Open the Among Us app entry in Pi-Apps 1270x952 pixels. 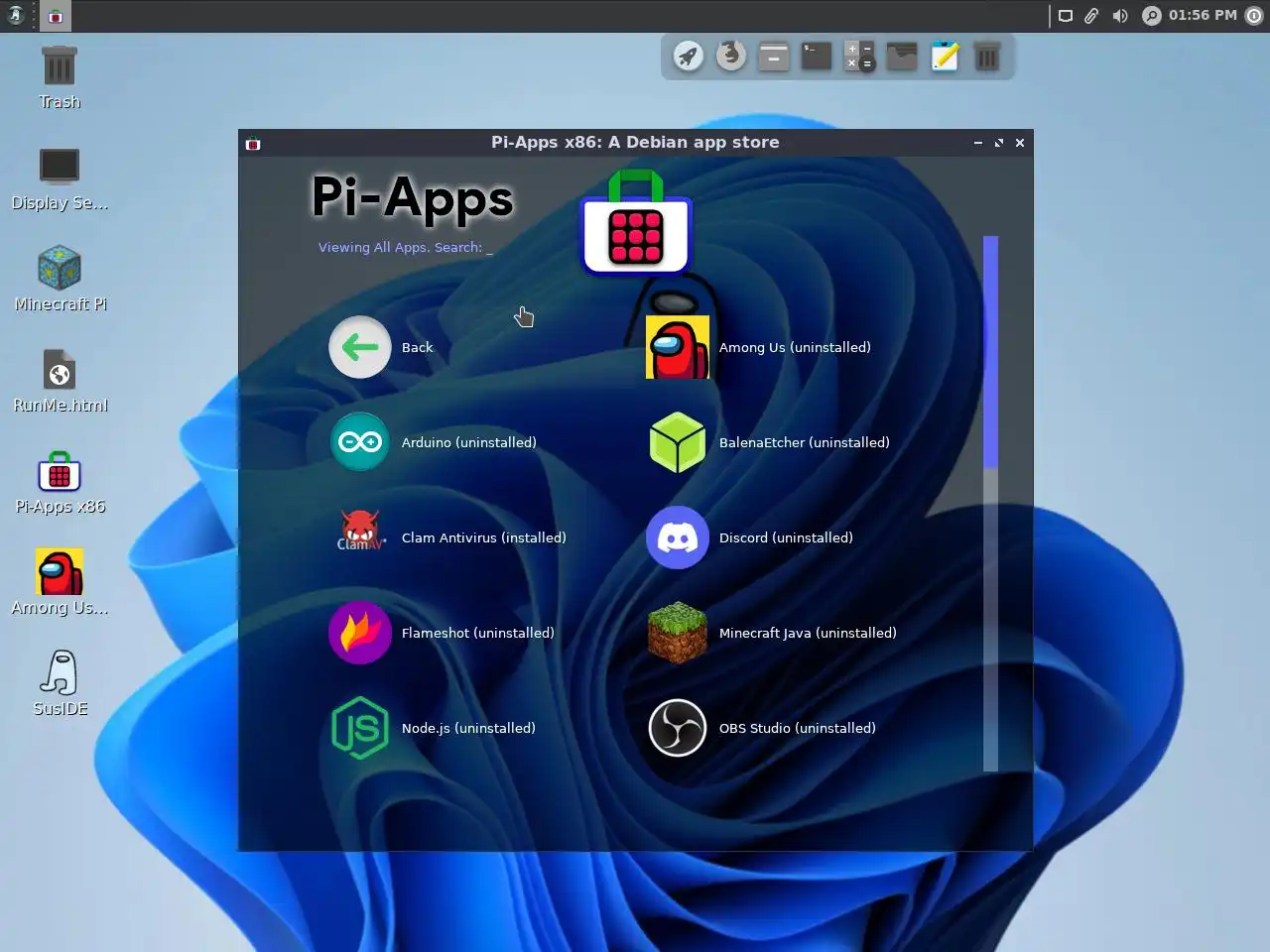759,347
